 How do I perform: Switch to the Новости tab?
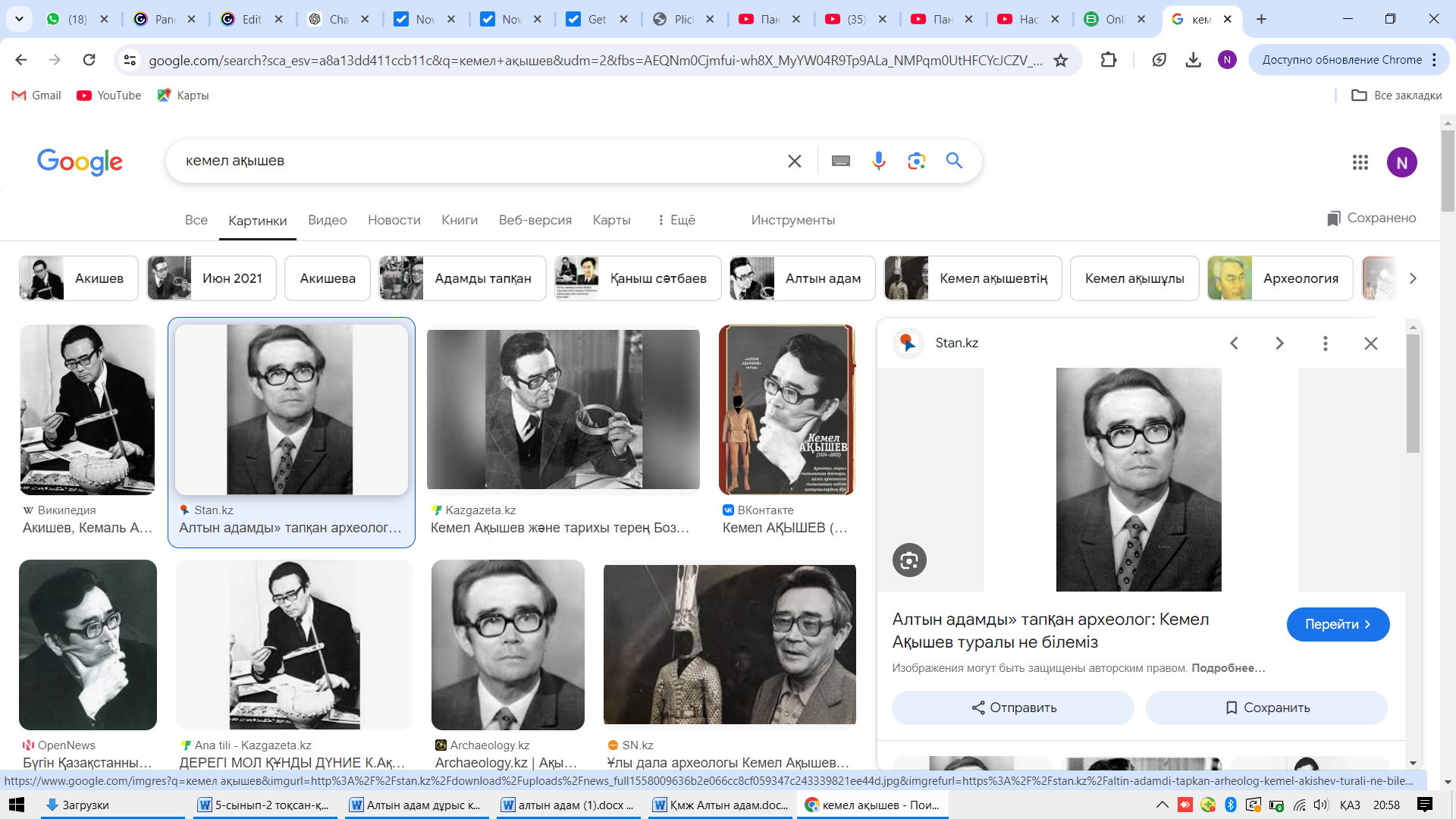(394, 220)
